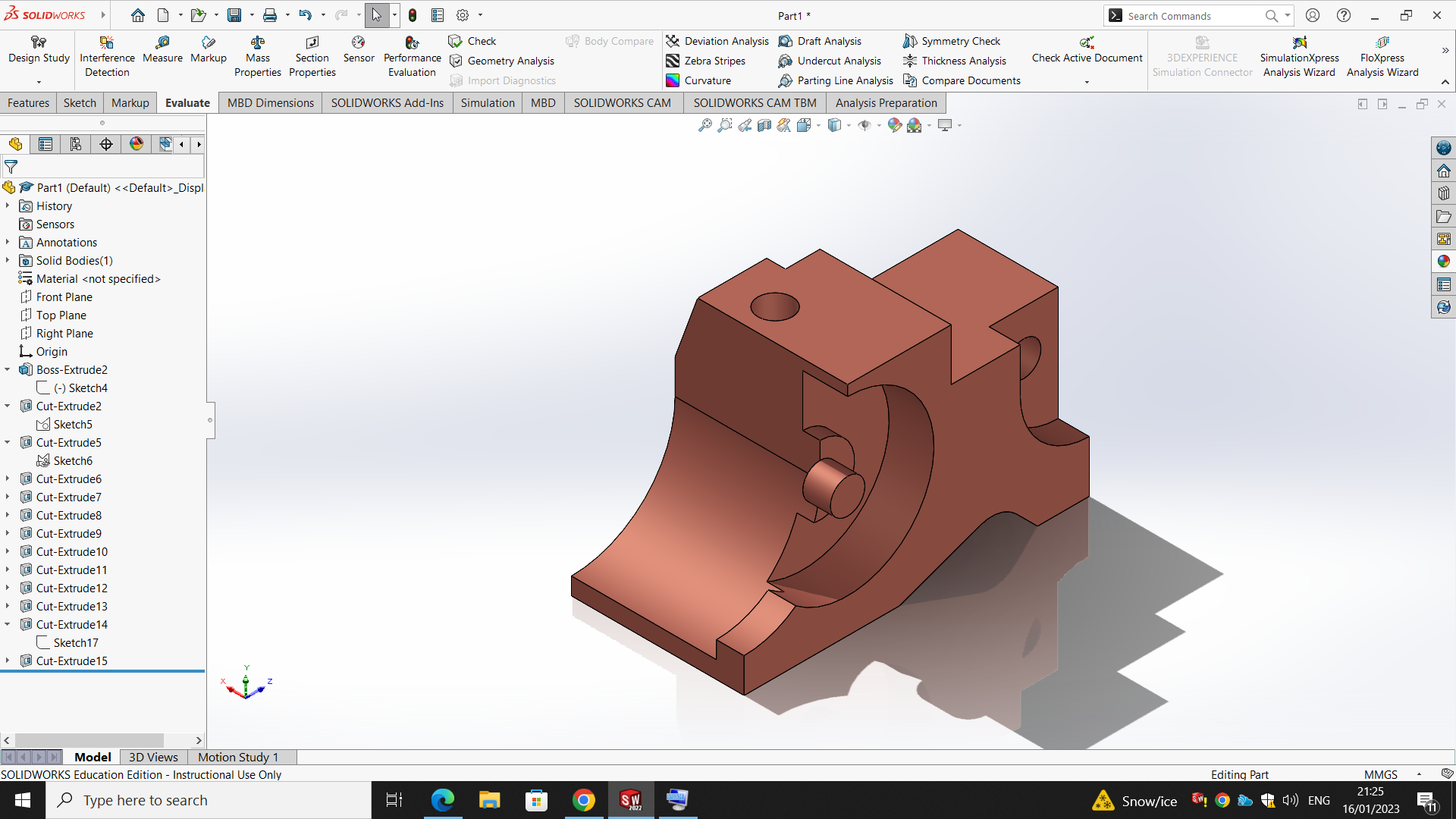Viewport: 1456px width, 819px height.
Task: Click the Windows Start button
Action: 23,800
